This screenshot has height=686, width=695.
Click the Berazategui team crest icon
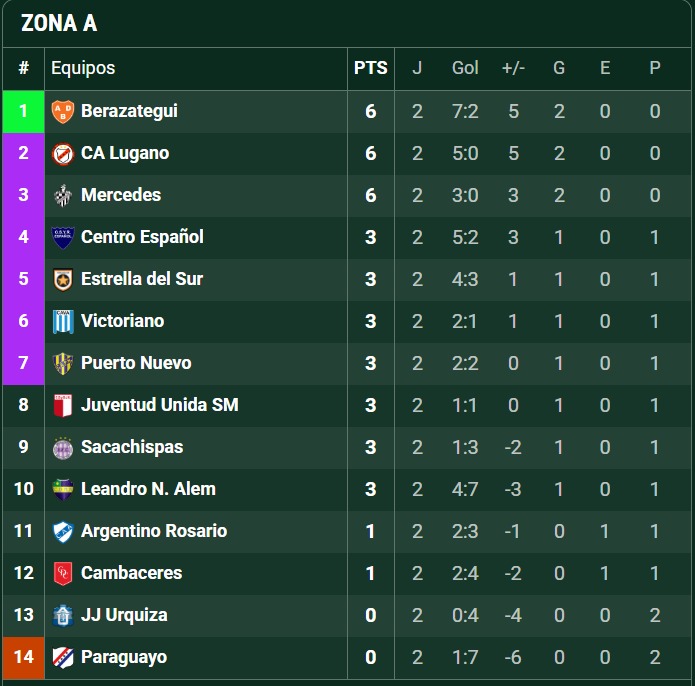click(63, 112)
